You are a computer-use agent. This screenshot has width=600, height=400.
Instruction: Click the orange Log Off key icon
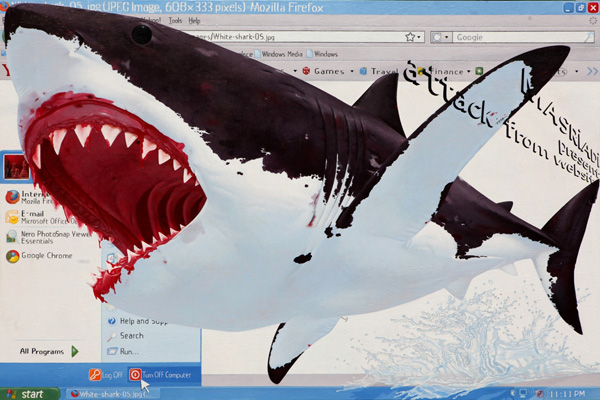pos(95,375)
